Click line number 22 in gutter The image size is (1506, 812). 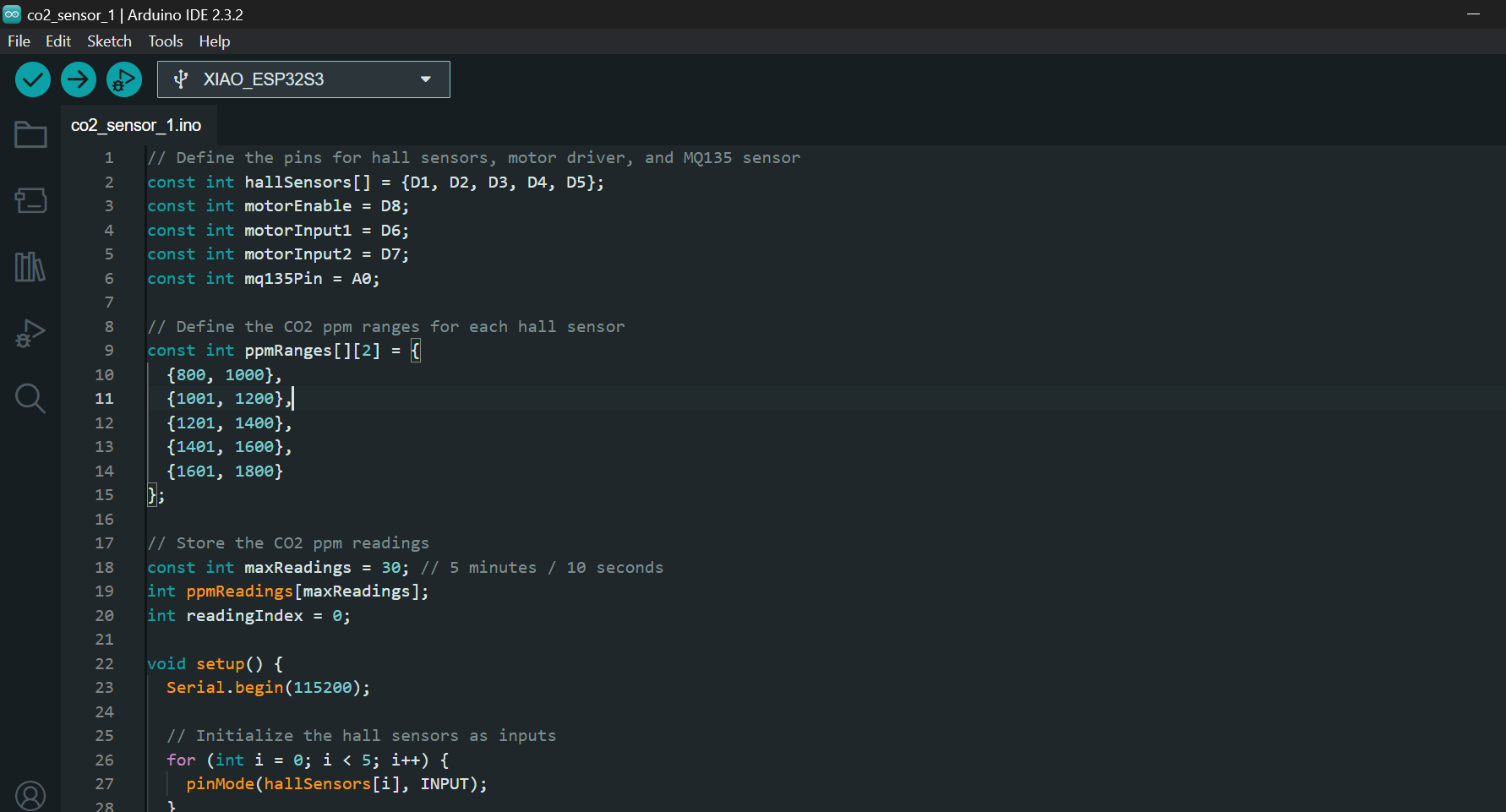[104, 664]
